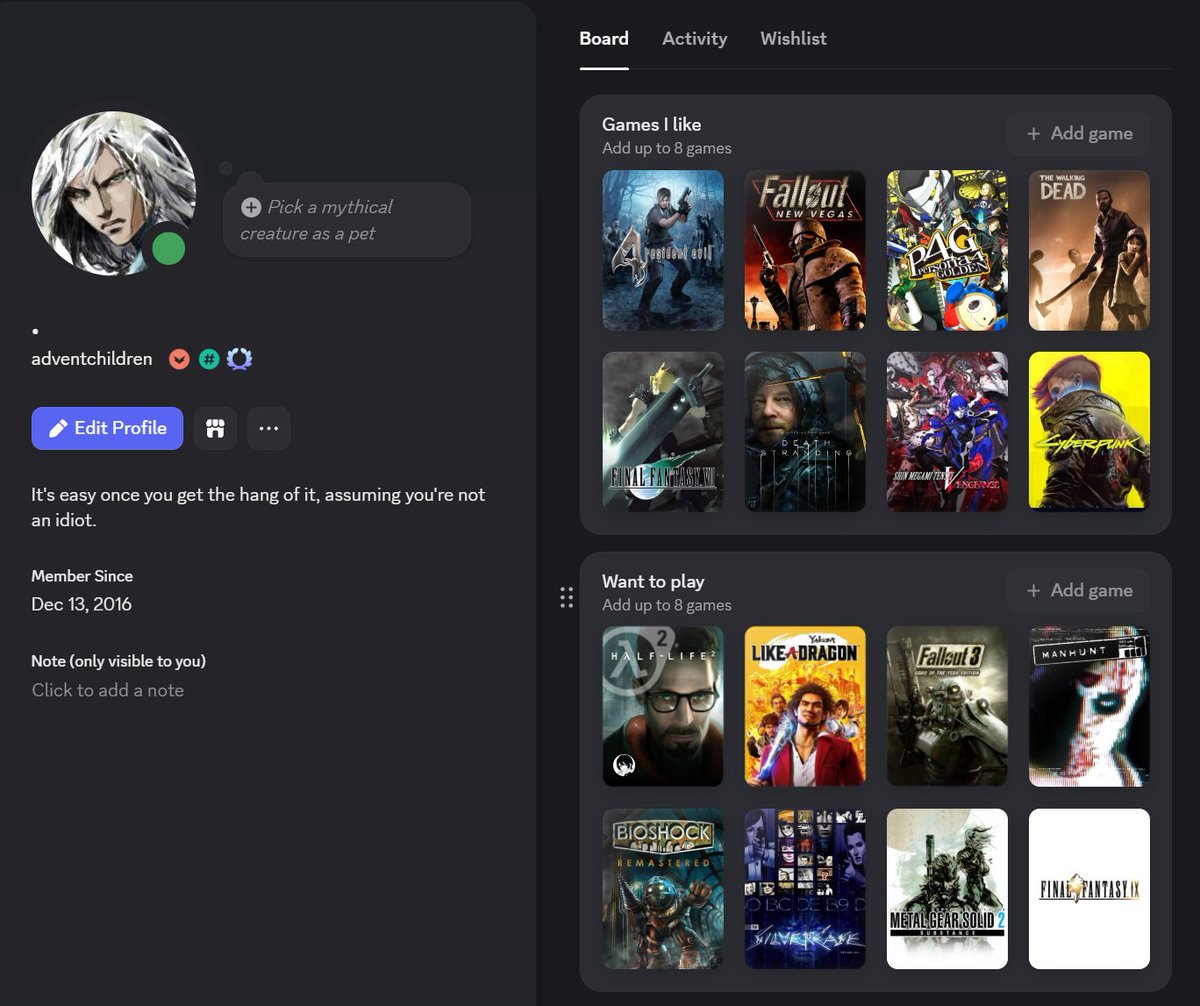1200x1006 pixels.
Task: Select the Fallout New Vegas cover
Action: pos(805,250)
